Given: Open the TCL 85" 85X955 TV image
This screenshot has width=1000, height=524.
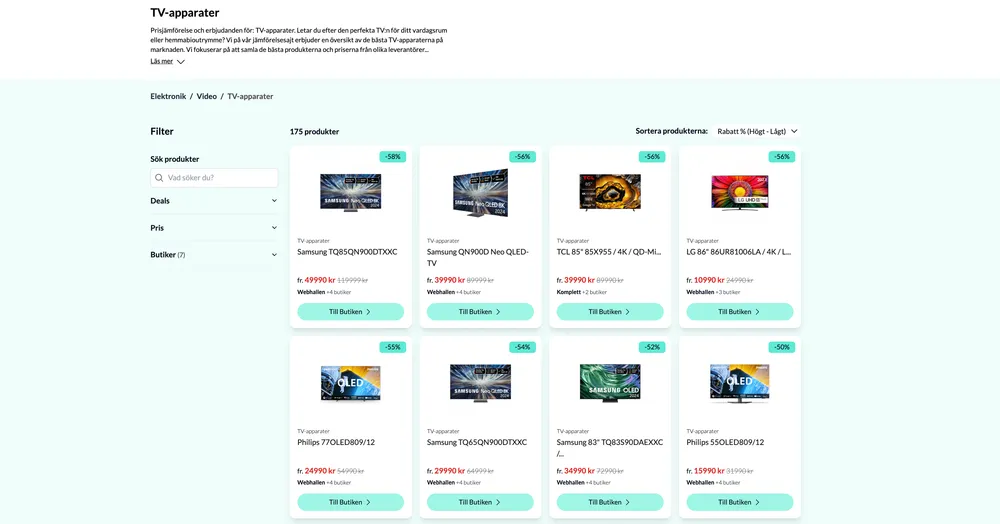Looking at the screenshot, I should click(610, 192).
